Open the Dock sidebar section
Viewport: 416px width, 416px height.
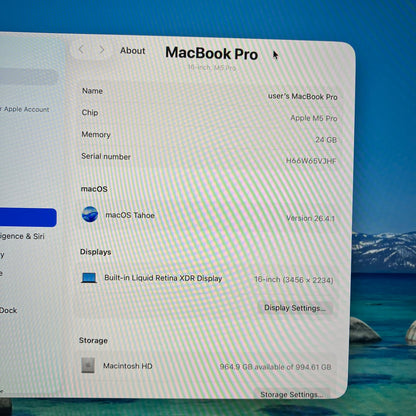(9, 310)
